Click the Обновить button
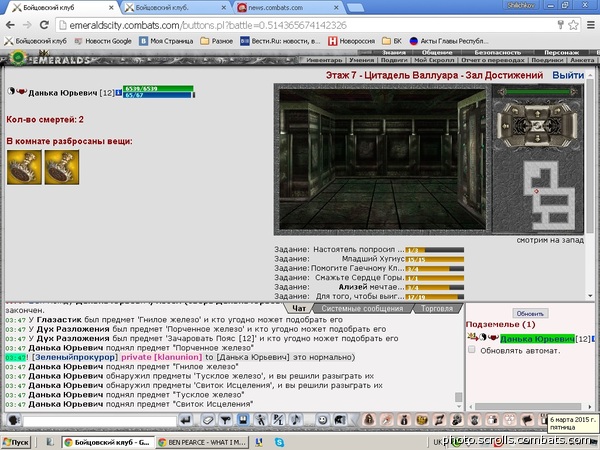The width and height of the screenshot is (600, 450). (530, 313)
